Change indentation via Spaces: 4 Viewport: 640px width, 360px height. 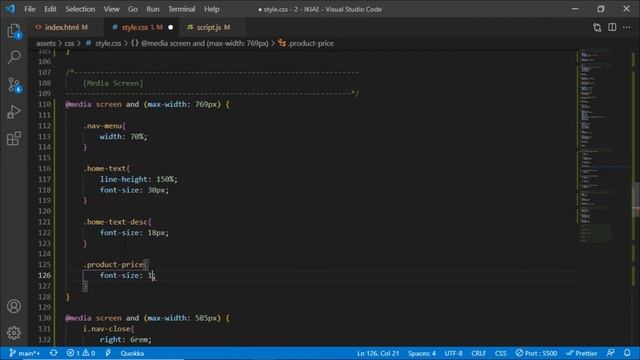pos(422,353)
